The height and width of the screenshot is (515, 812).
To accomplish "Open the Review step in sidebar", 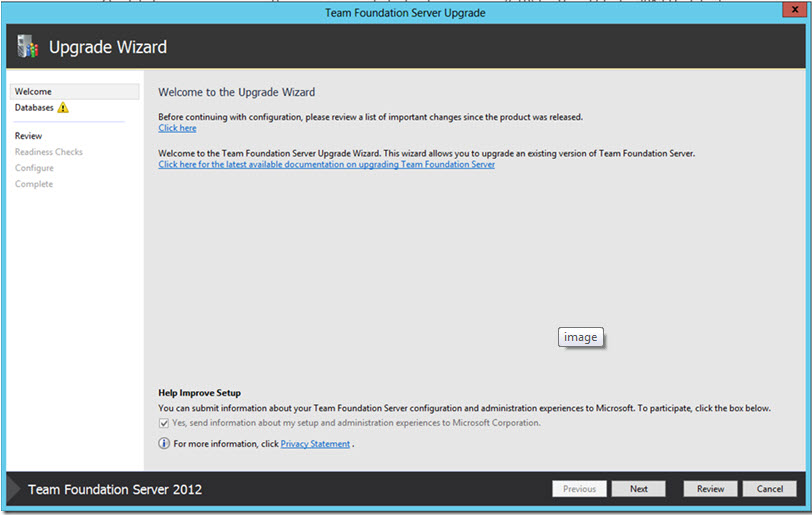I will point(28,136).
